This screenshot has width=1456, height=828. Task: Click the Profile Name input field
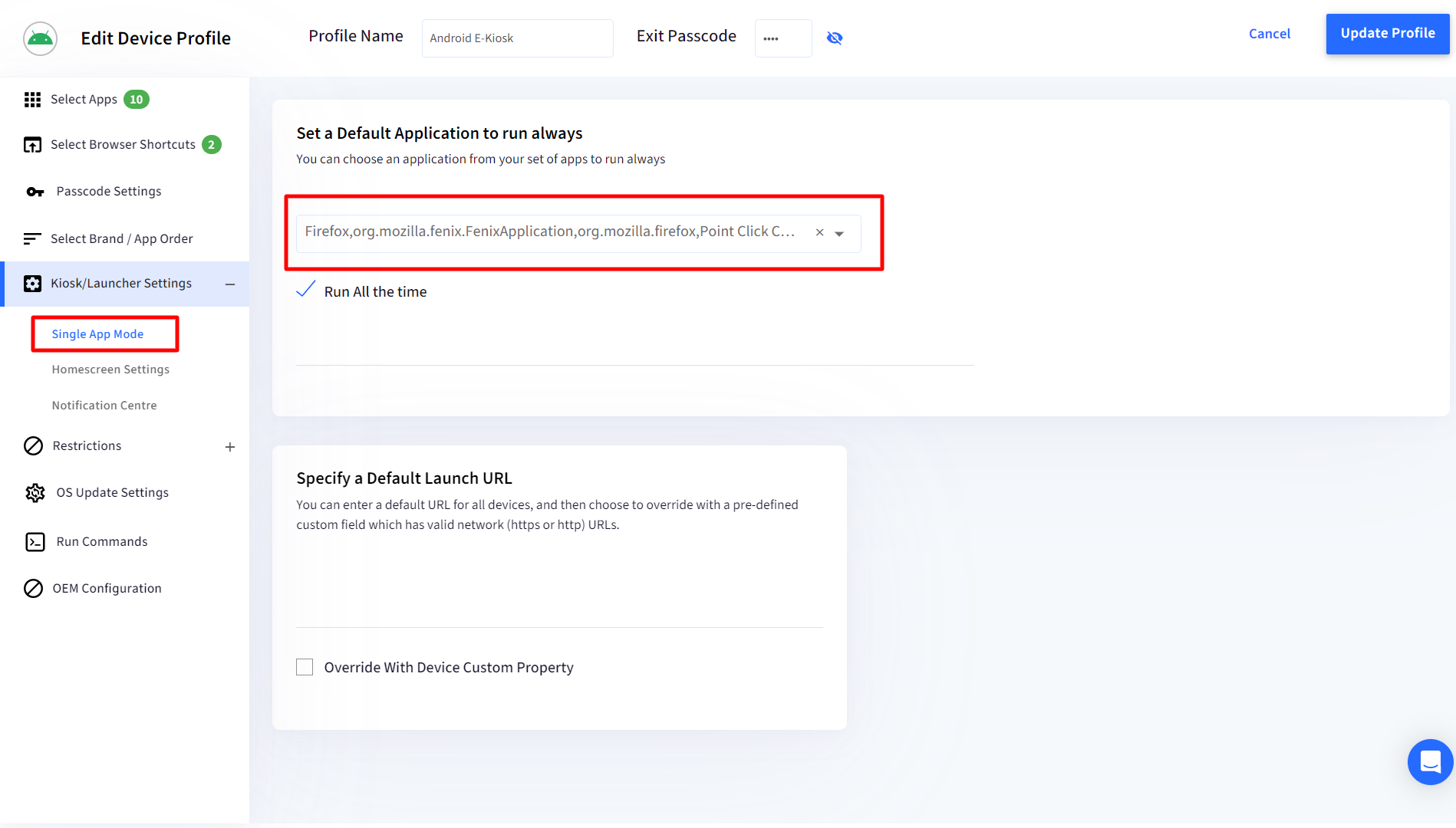518,38
